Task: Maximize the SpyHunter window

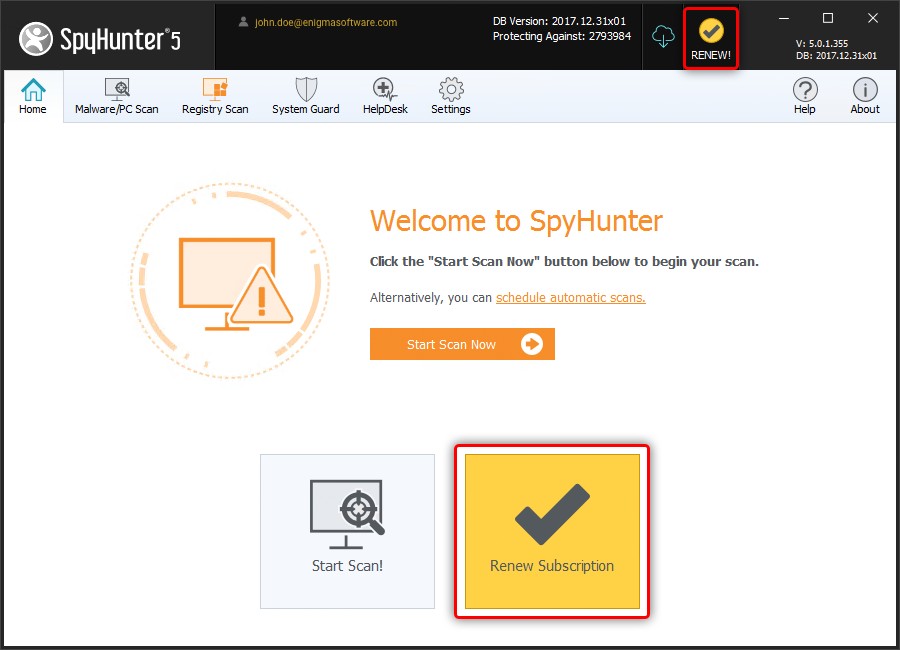Action: [827, 18]
